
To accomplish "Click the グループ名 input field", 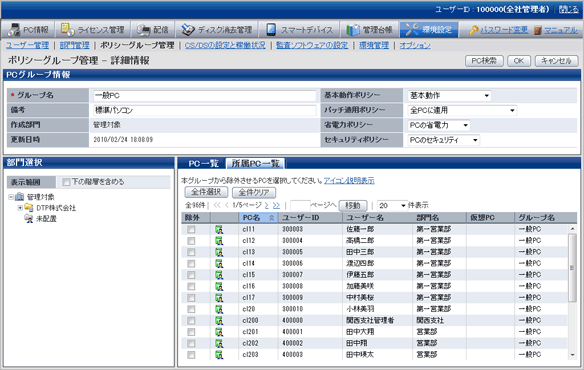I will [x=204, y=96].
